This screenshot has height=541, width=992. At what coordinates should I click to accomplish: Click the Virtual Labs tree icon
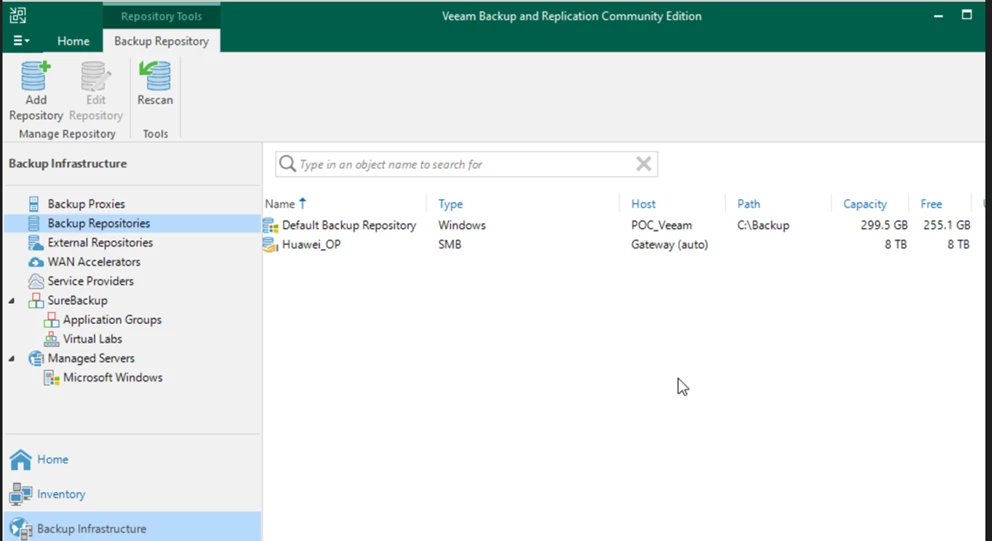(x=51, y=339)
